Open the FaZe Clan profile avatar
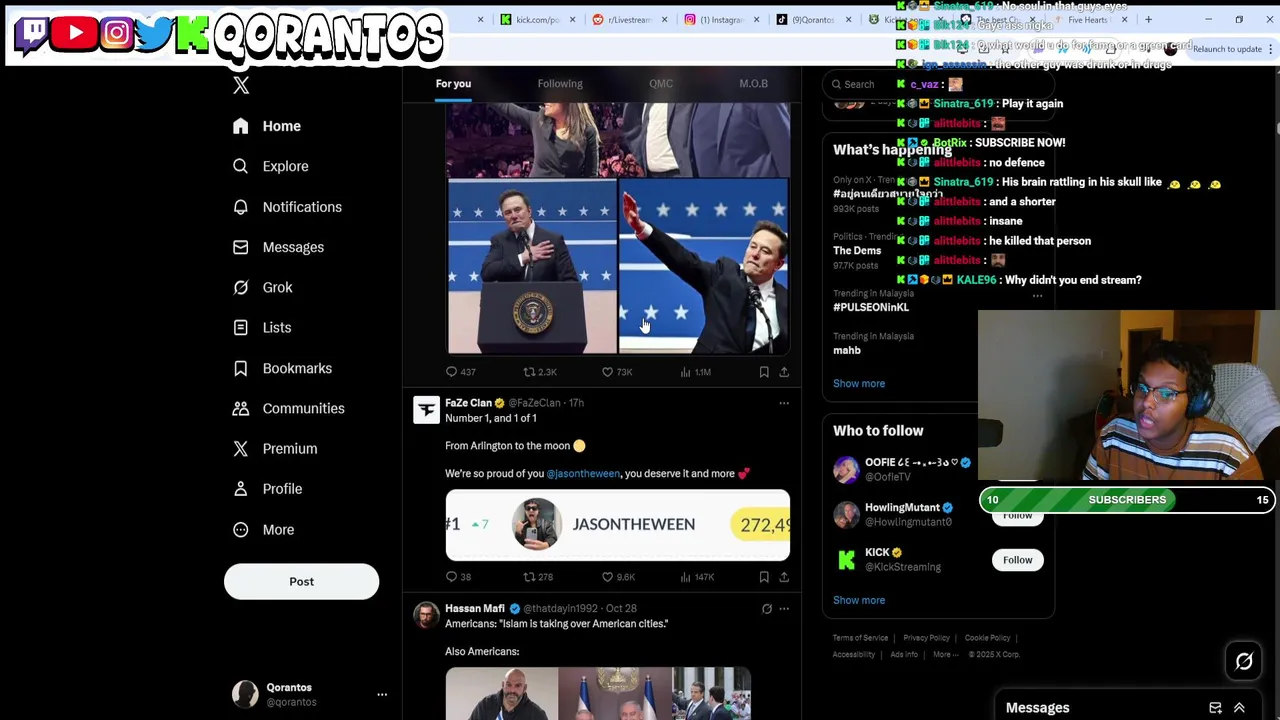The width and height of the screenshot is (1280, 720). point(427,410)
